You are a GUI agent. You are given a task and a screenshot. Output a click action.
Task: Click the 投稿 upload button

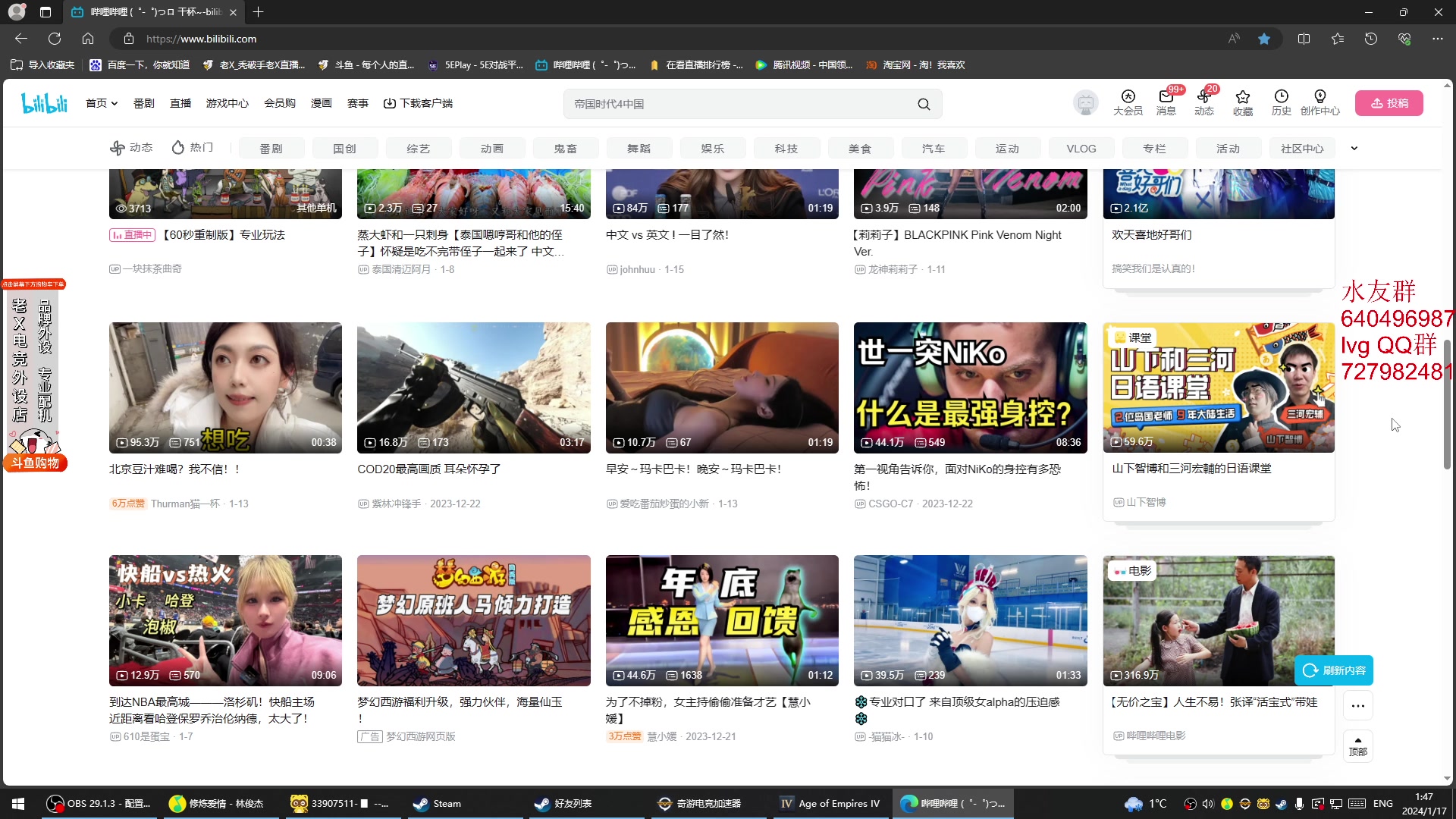tap(1389, 102)
